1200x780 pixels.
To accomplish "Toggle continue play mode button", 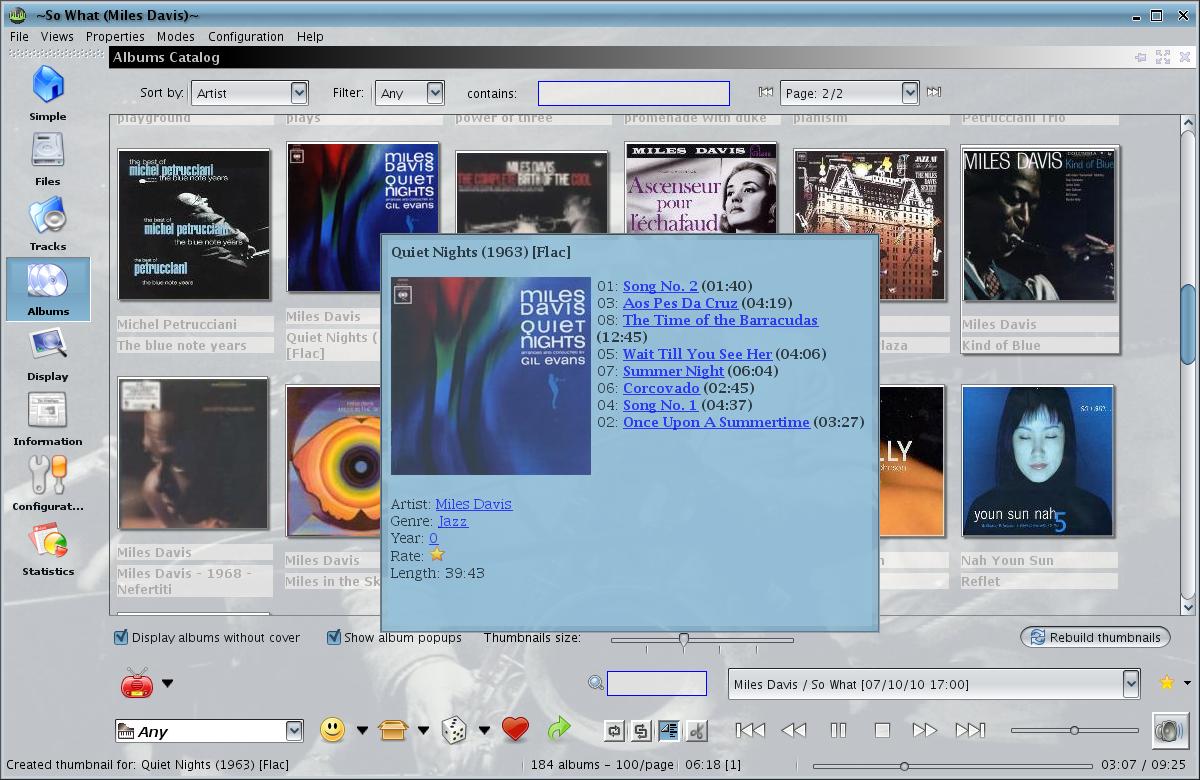I will [669, 731].
